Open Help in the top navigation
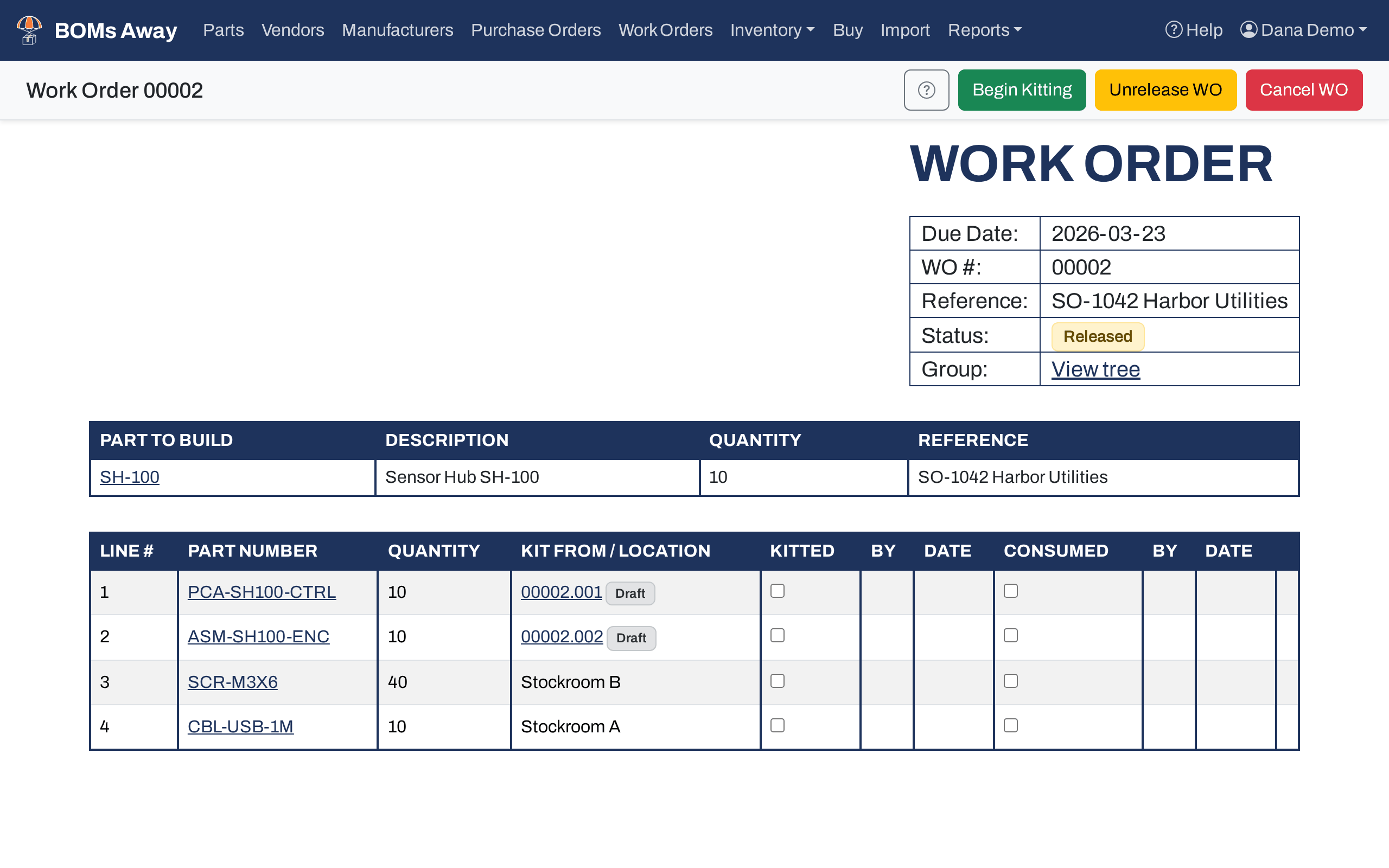This screenshot has height=868, width=1389. (x=1193, y=30)
